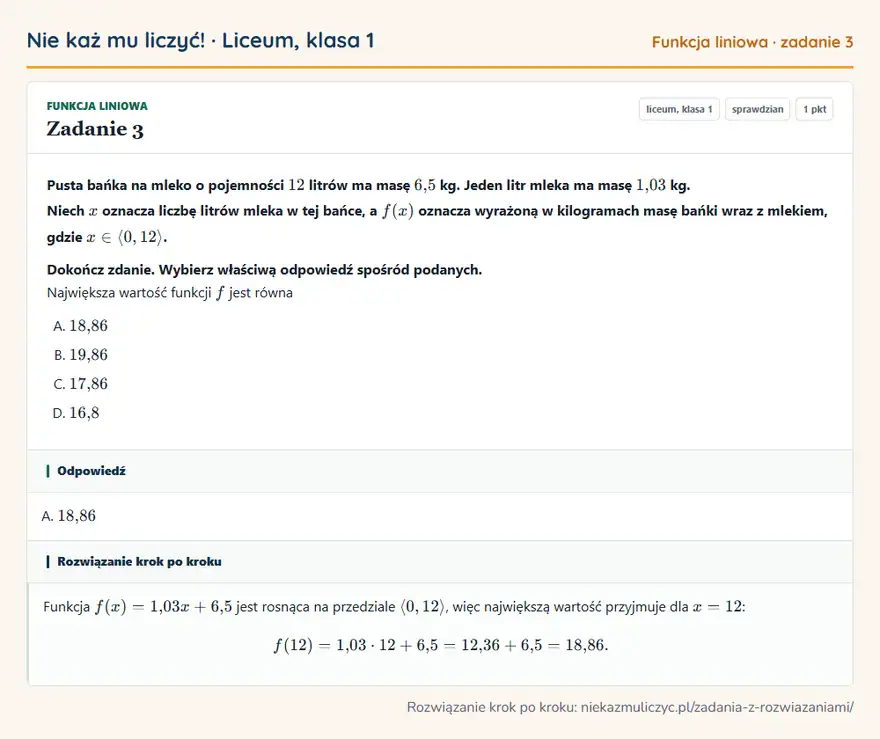The width and height of the screenshot is (880, 739).
Task: Click the 'Pusta bańka na mleko' problem sentence
Action: pyautogui.click(x=369, y=185)
